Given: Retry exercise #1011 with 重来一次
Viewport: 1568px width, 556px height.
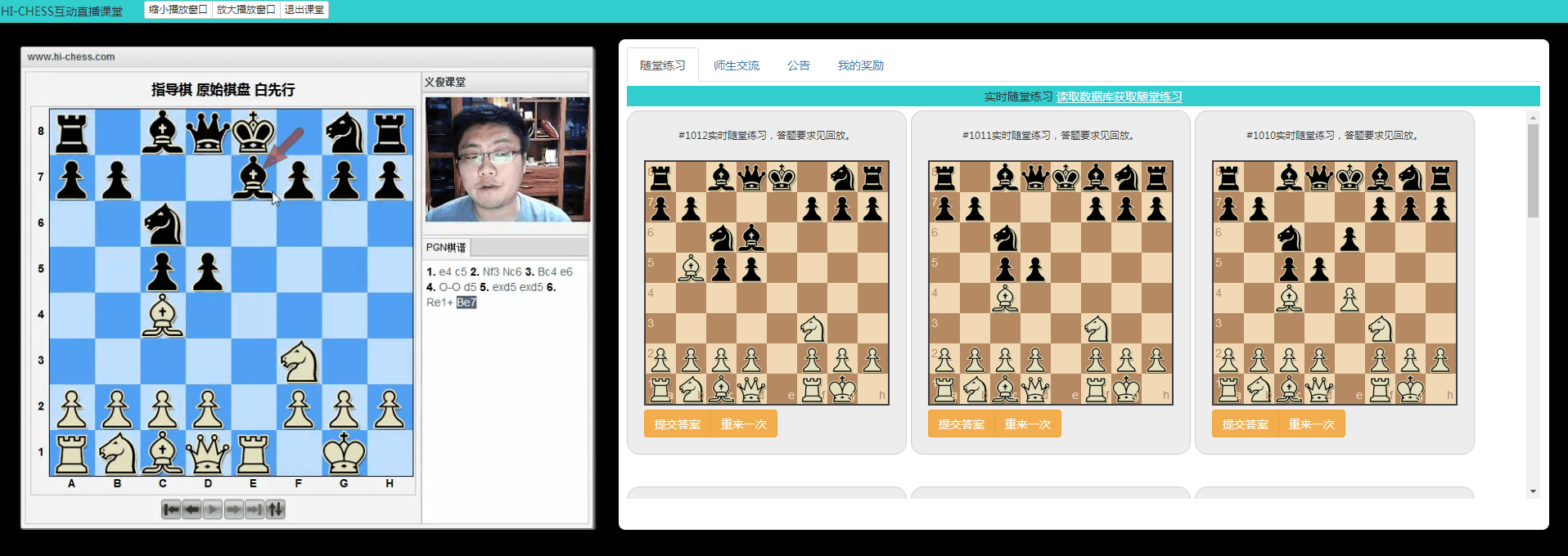Looking at the screenshot, I should coord(1027,424).
